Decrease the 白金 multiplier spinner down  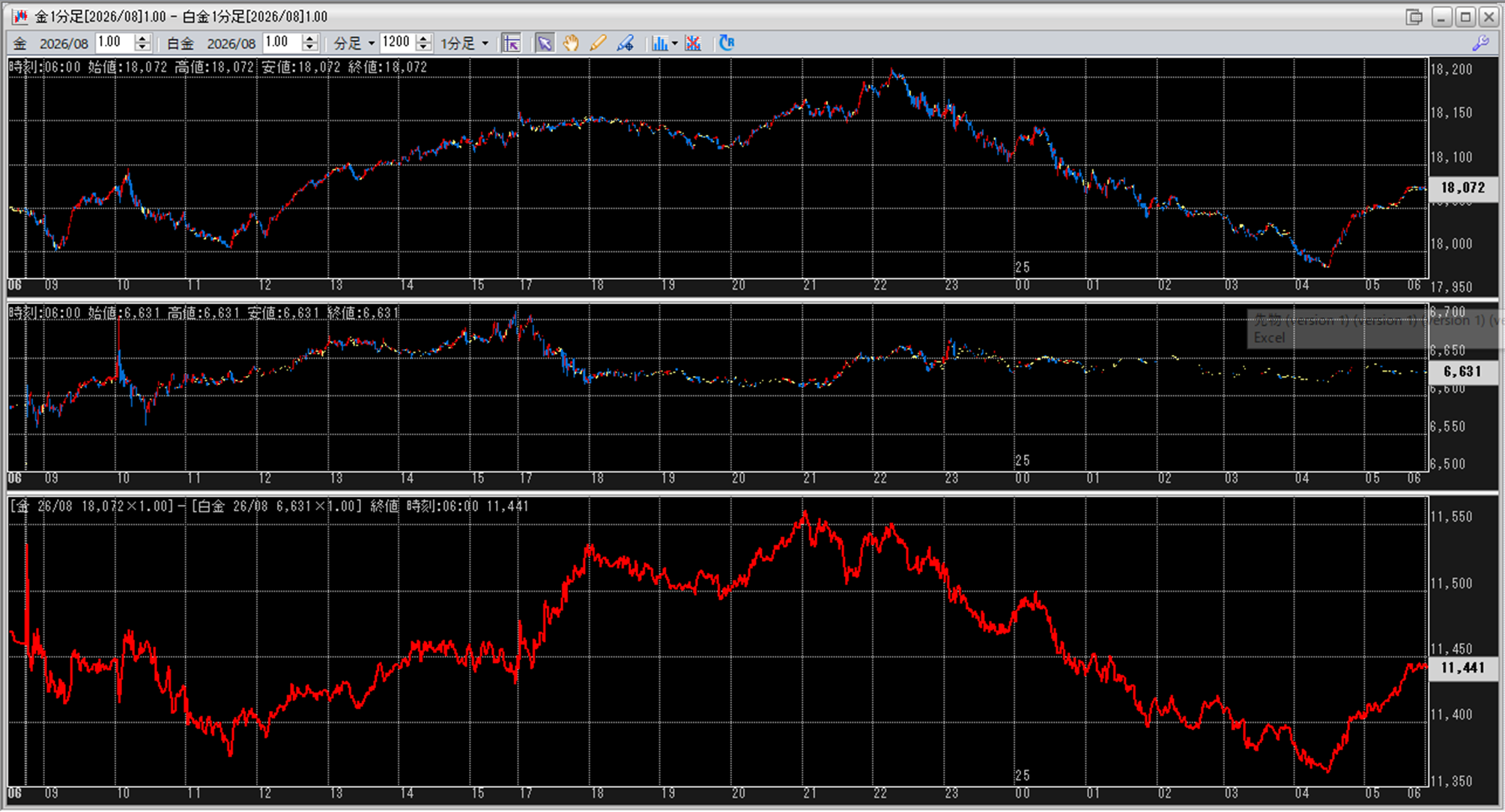point(310,48)
